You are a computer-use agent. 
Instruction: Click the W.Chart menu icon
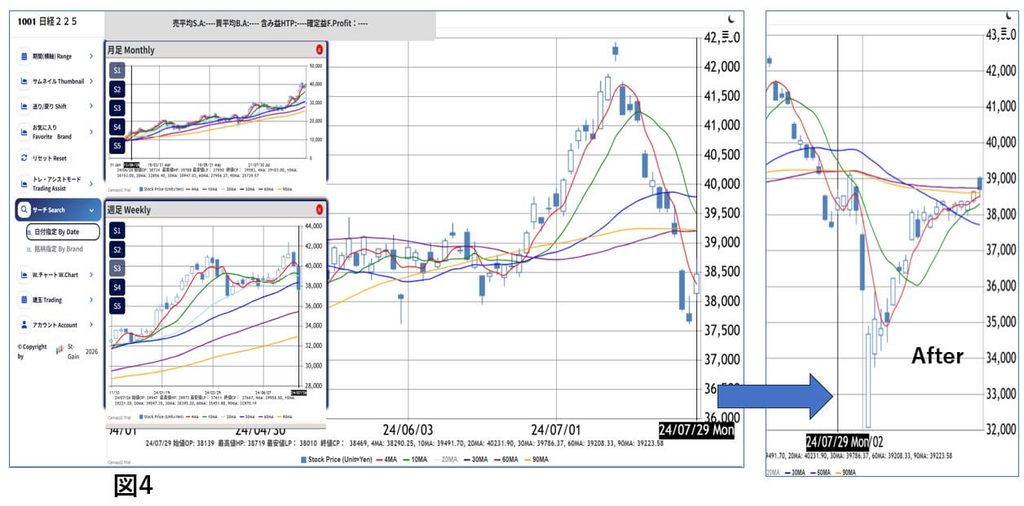point(25,275)
